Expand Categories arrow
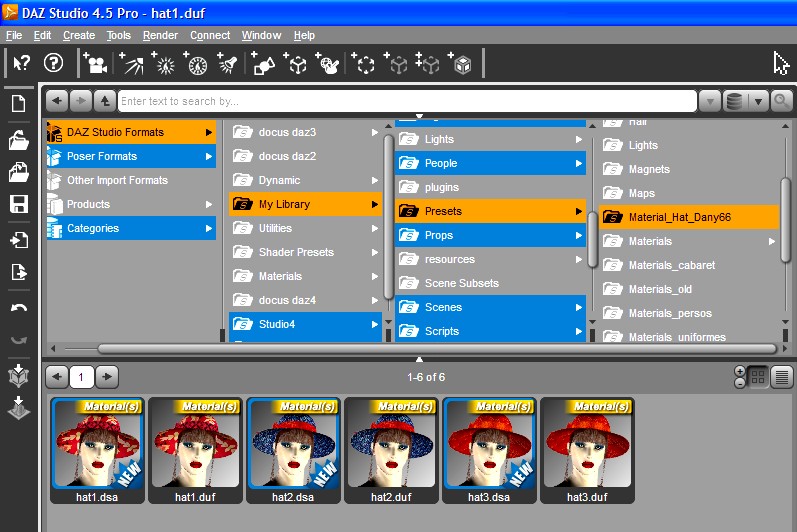This screenshot has width=797, height=532. 208,229
